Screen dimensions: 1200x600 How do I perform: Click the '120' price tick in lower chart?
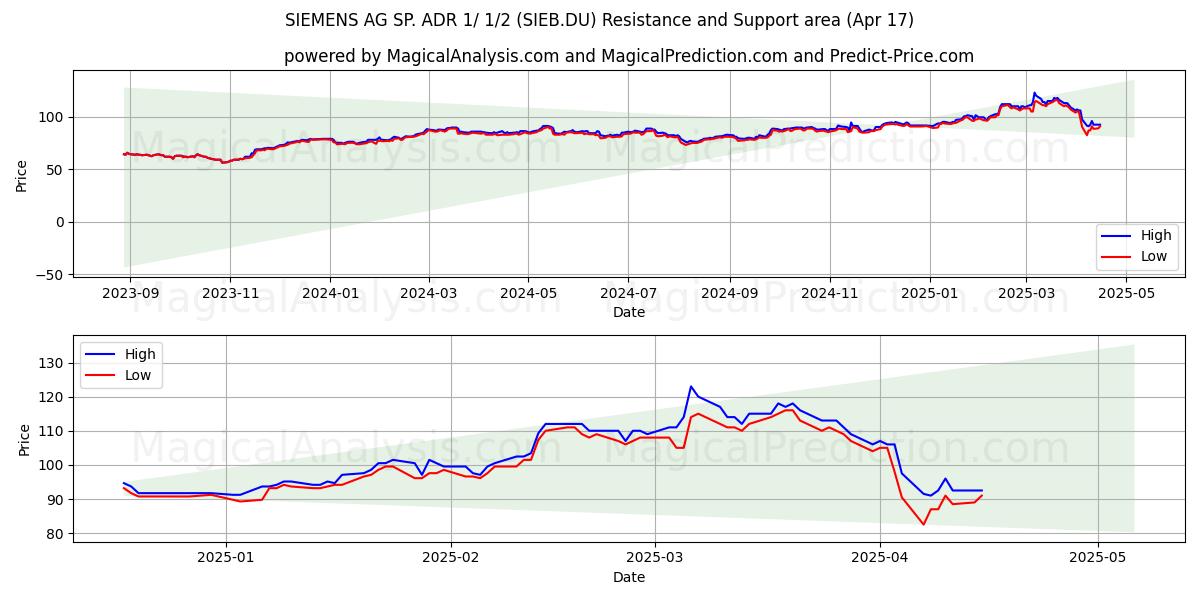[54, 397]
